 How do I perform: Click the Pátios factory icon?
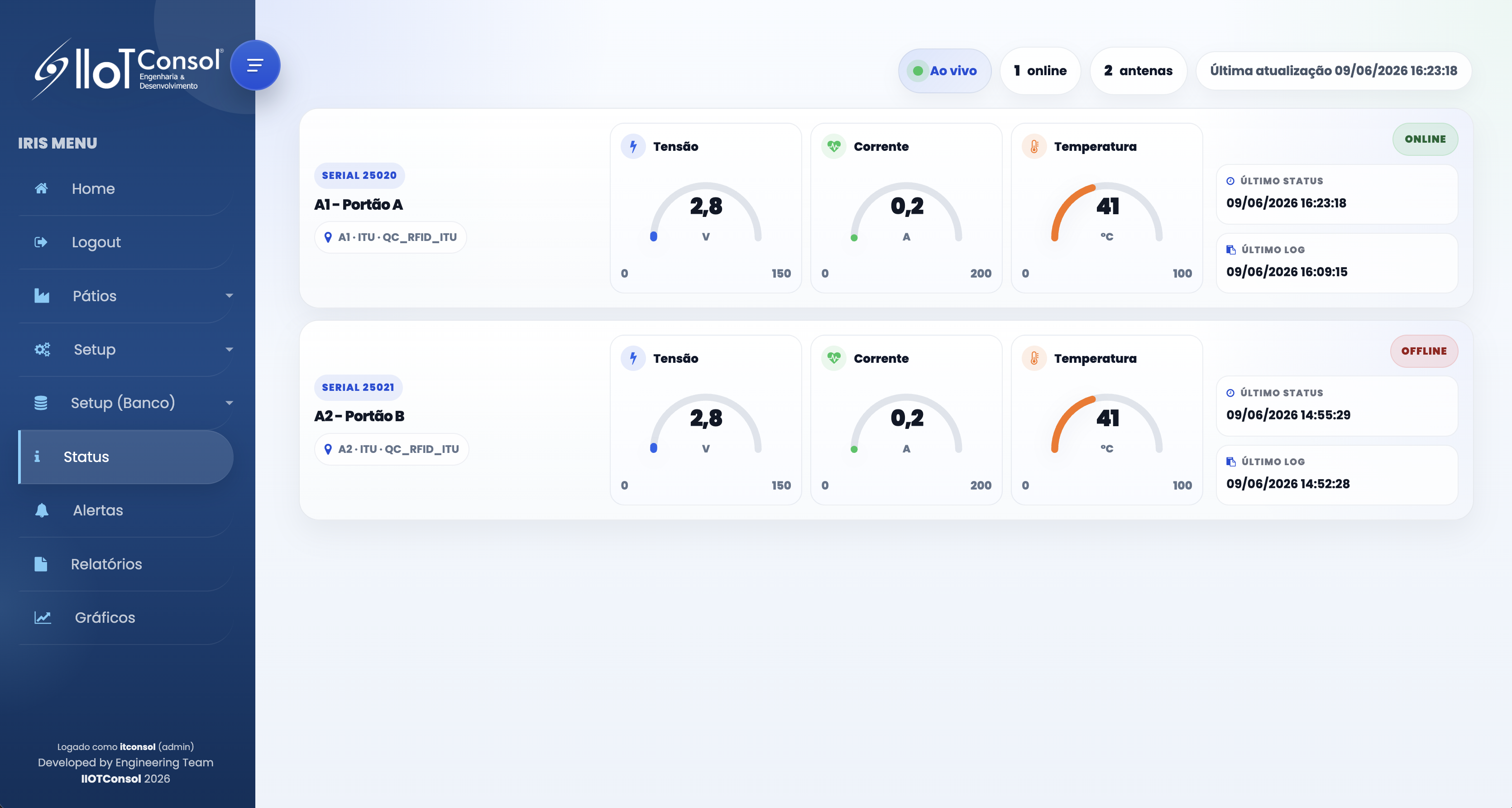tap(42, 296)
